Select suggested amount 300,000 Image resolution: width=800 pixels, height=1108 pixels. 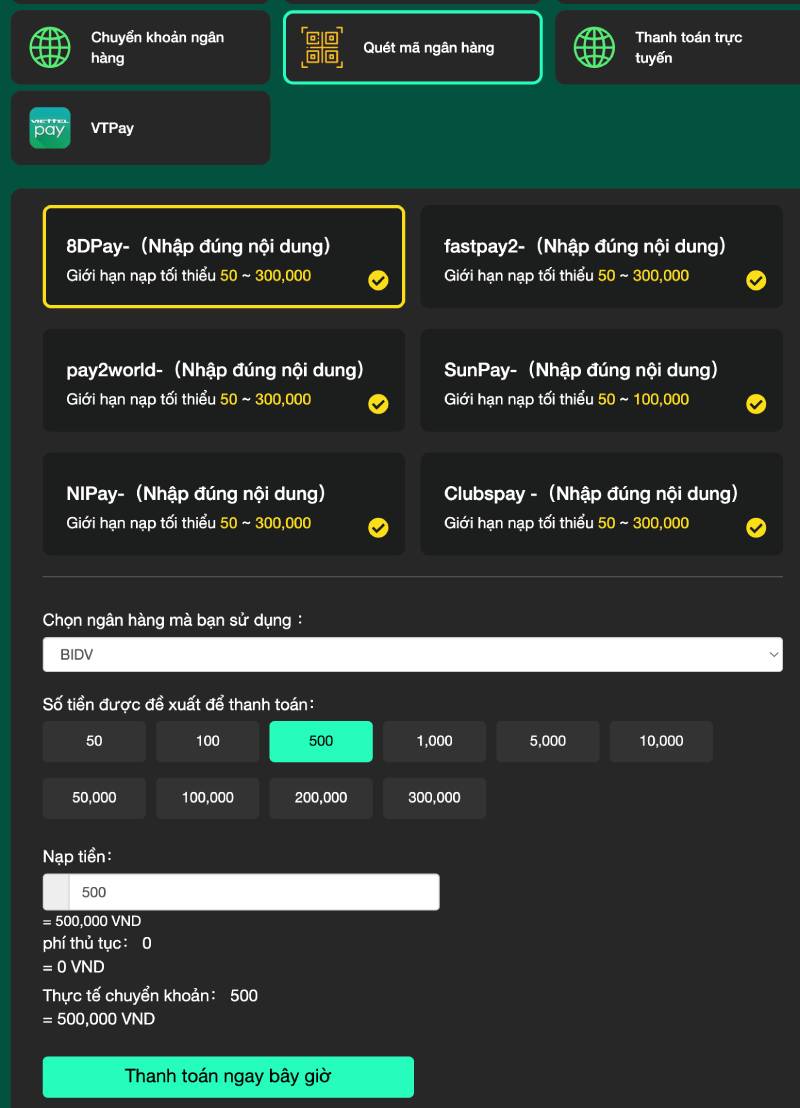pyautogui.click(x=435, y=798)
